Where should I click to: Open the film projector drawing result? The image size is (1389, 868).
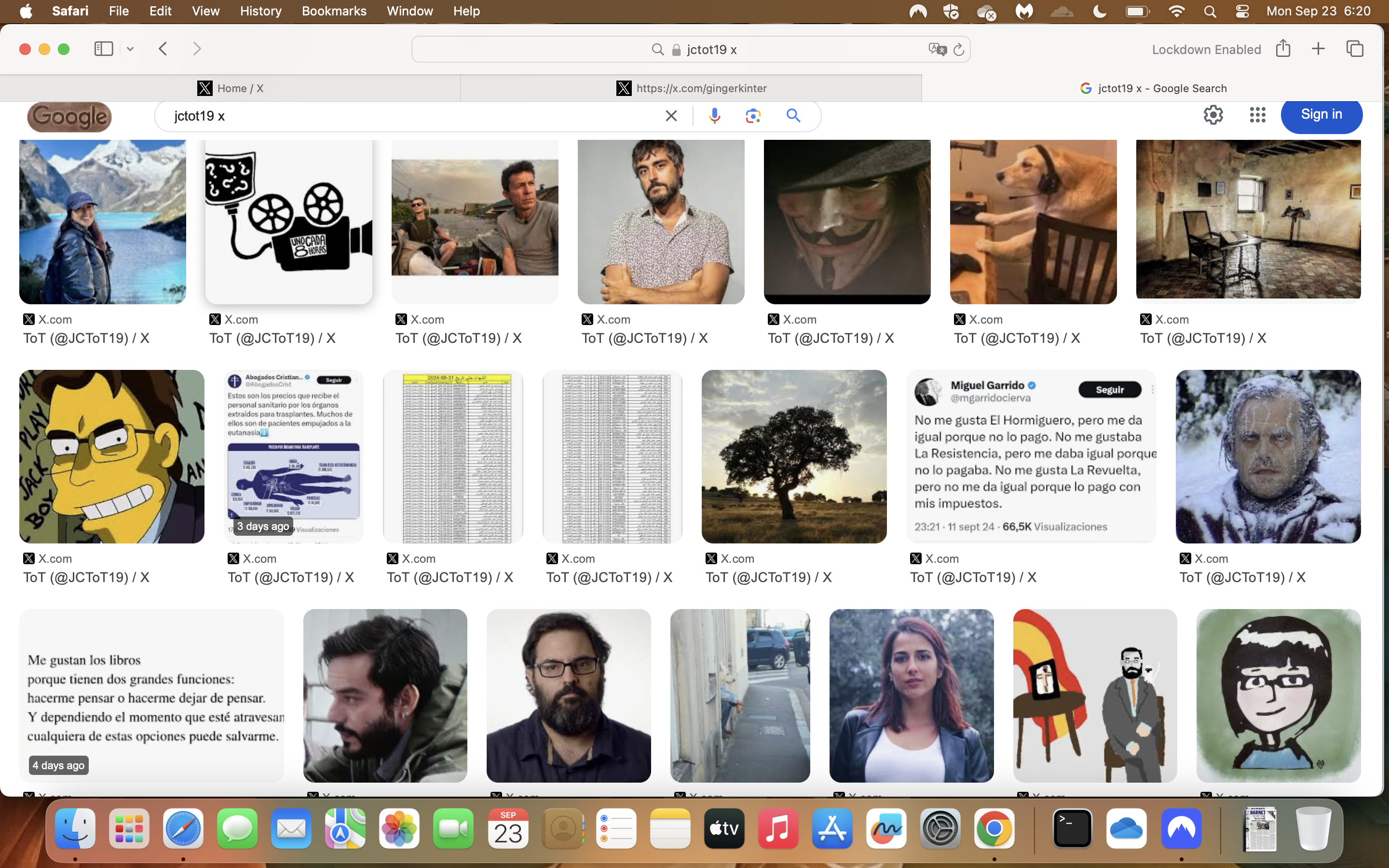[x=289, y=222]
